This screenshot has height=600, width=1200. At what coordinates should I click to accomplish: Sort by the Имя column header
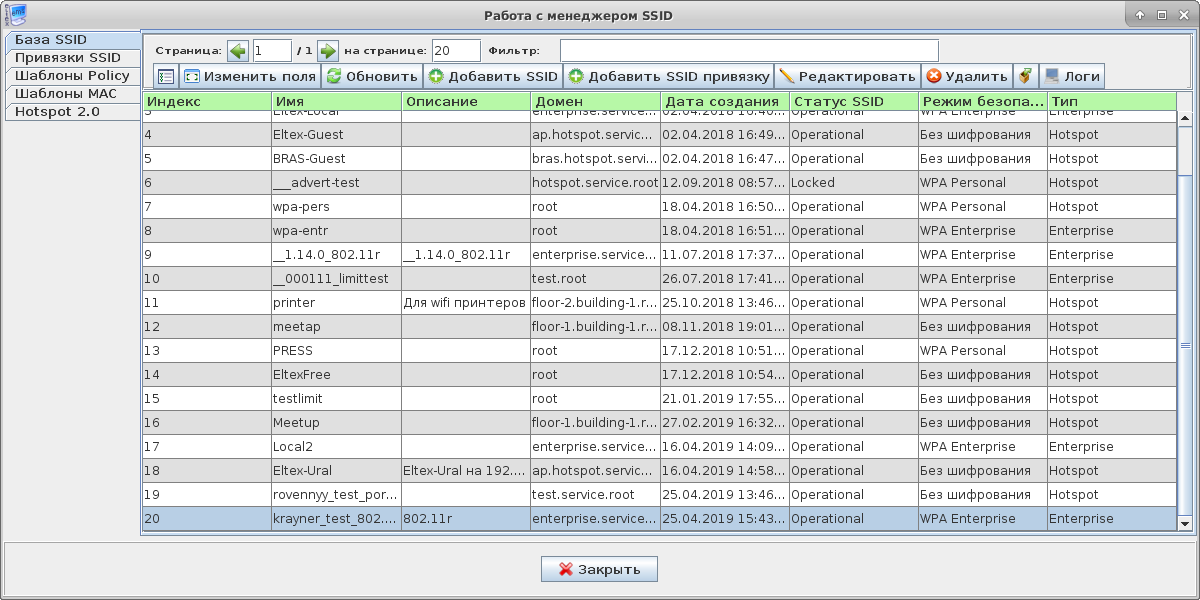(336, 102)
